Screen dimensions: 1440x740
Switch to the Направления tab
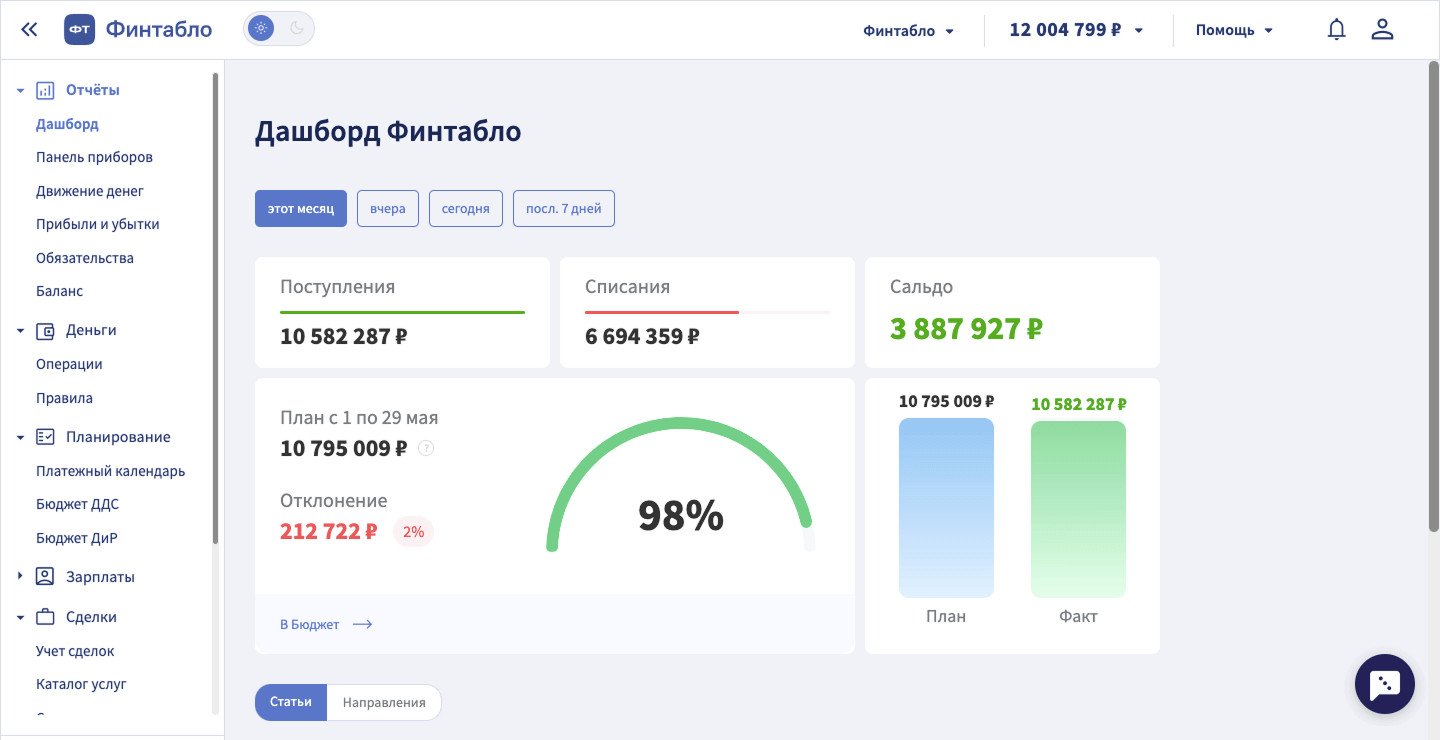point(384,702)
